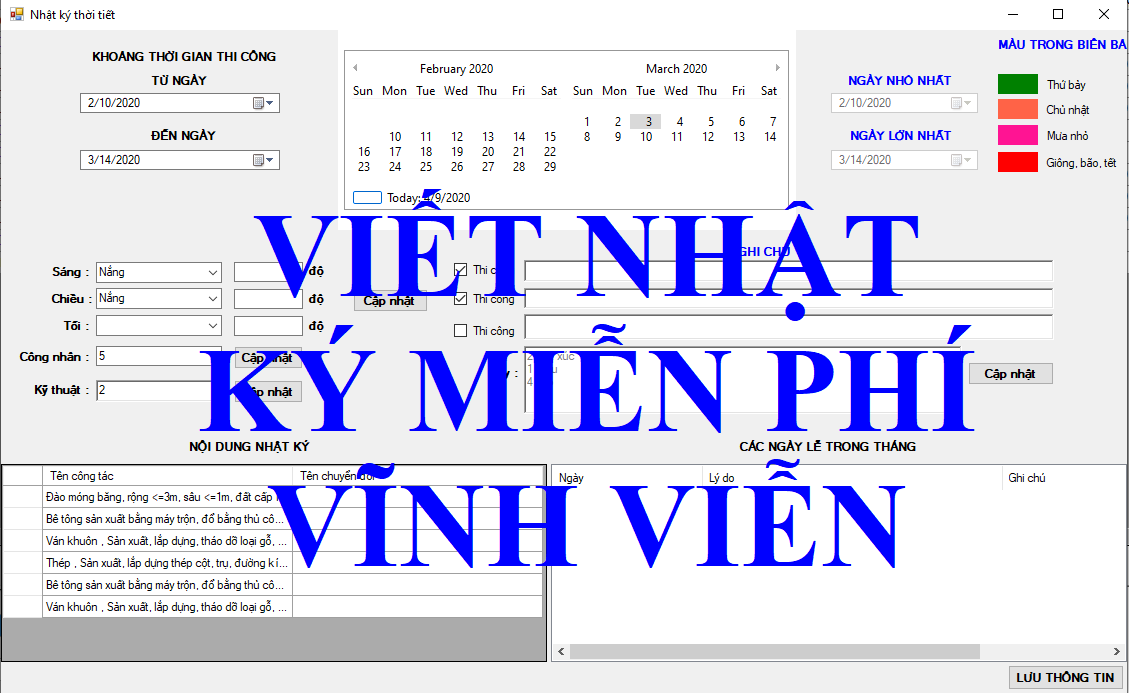Click red Giông, bão, tết color swatch
Viewport: 1129px width, 693px height.
(1017, 162)
